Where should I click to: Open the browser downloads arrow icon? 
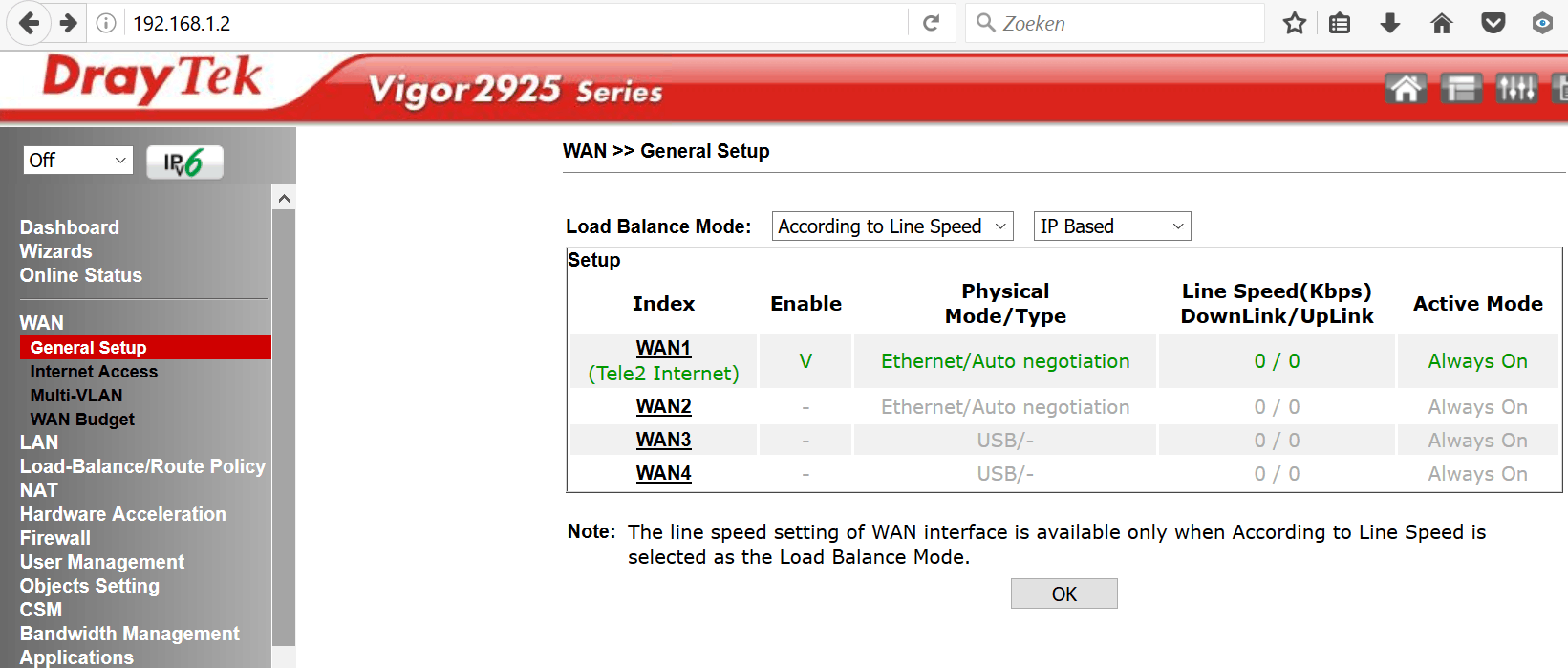[1390, 23]
